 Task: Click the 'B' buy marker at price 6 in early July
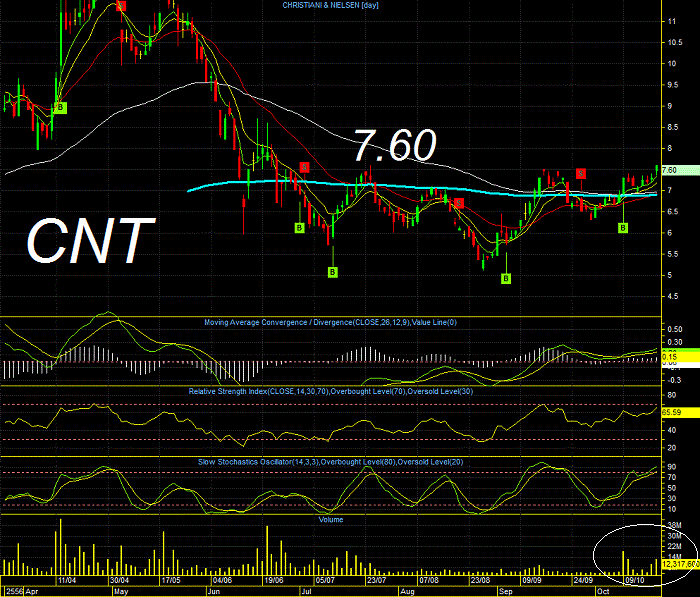click(x=299, y=228)
